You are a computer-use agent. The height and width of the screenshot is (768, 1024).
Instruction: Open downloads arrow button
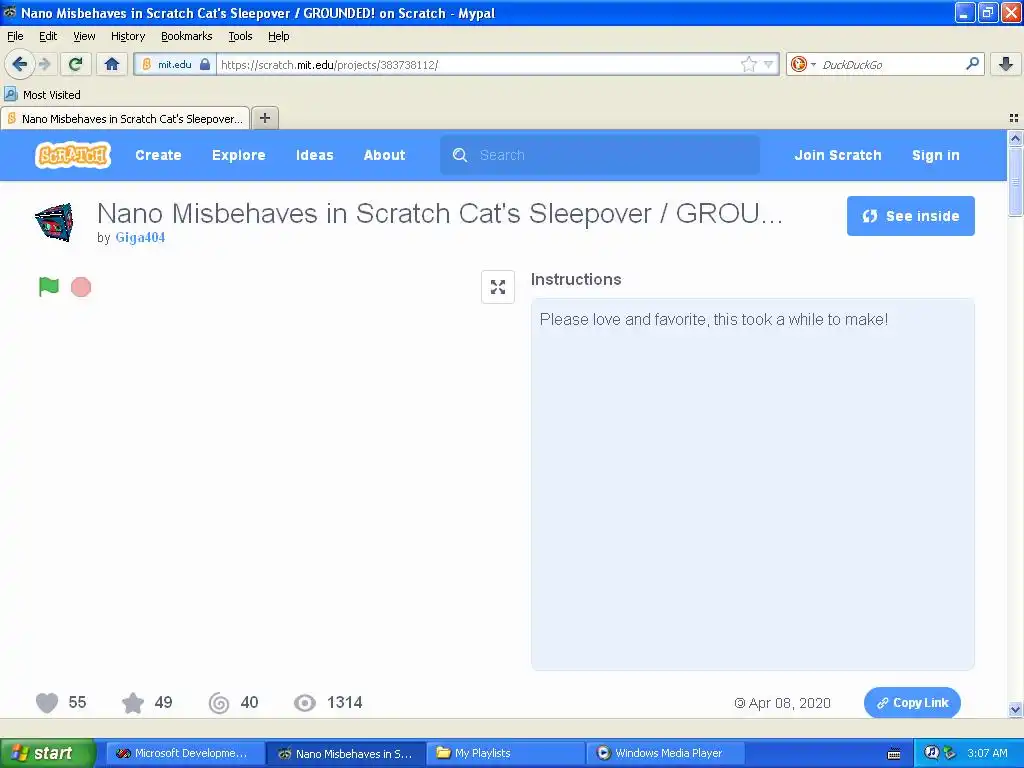tap(1006, 64)
